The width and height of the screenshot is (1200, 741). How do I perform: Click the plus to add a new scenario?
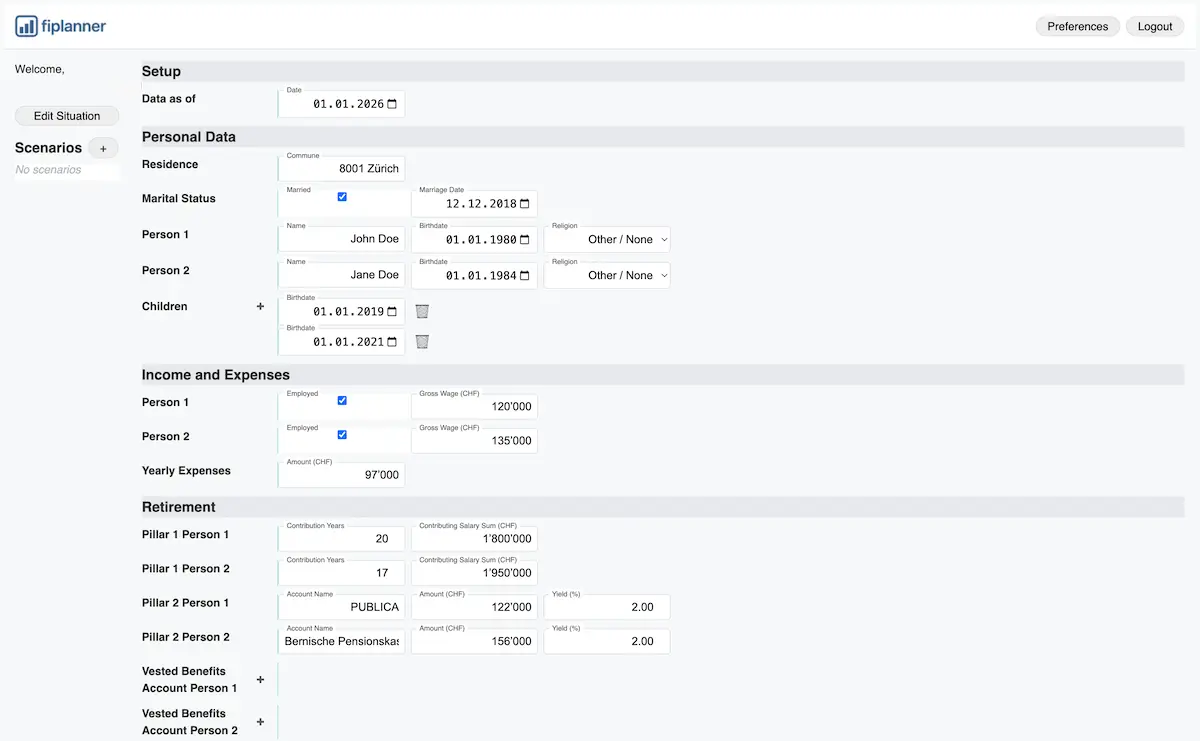(103, 148)
